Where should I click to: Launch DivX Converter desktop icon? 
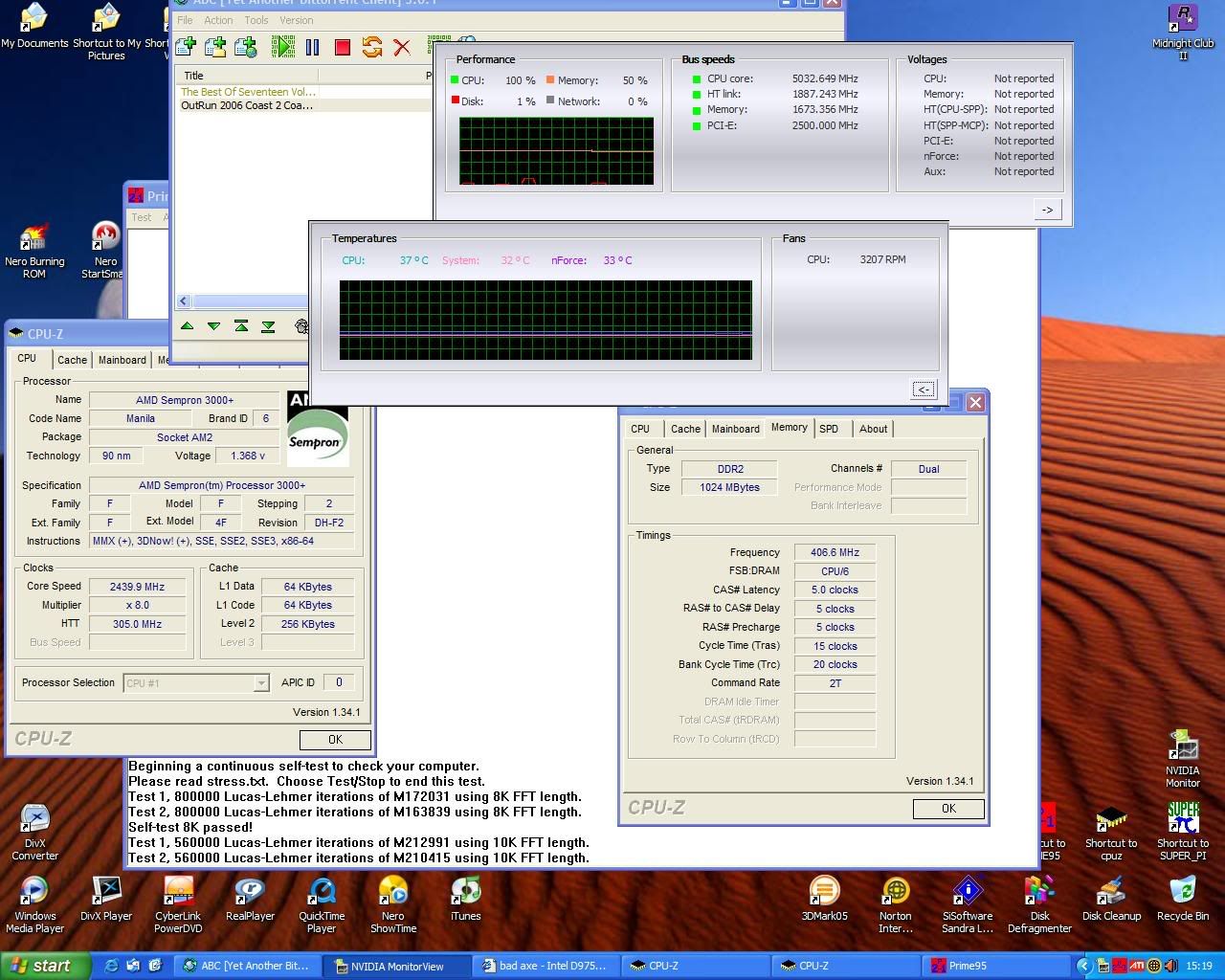pos(35,833)
